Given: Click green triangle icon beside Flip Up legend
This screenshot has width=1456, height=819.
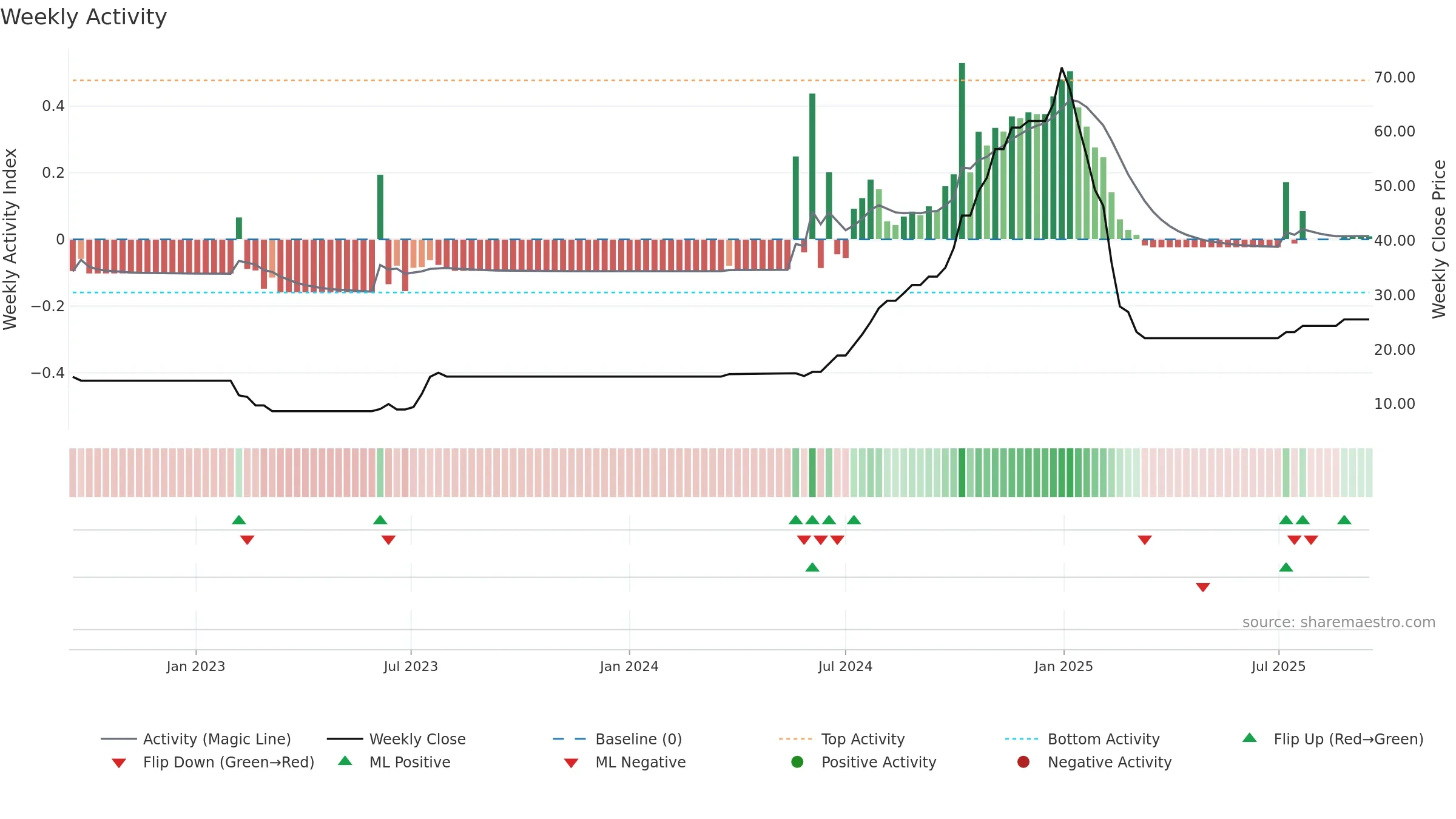Looking at the screenshot, I should pos(1250,738).
